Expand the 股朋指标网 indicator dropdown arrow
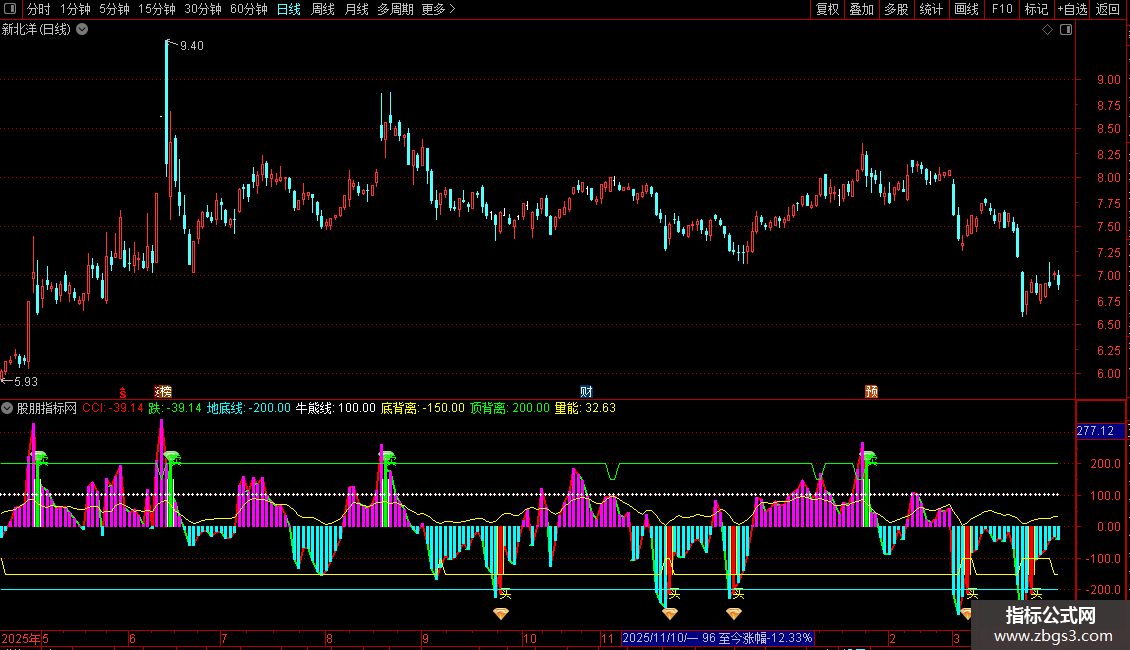Screen dimensions: 1130x650 click(8, 408)
